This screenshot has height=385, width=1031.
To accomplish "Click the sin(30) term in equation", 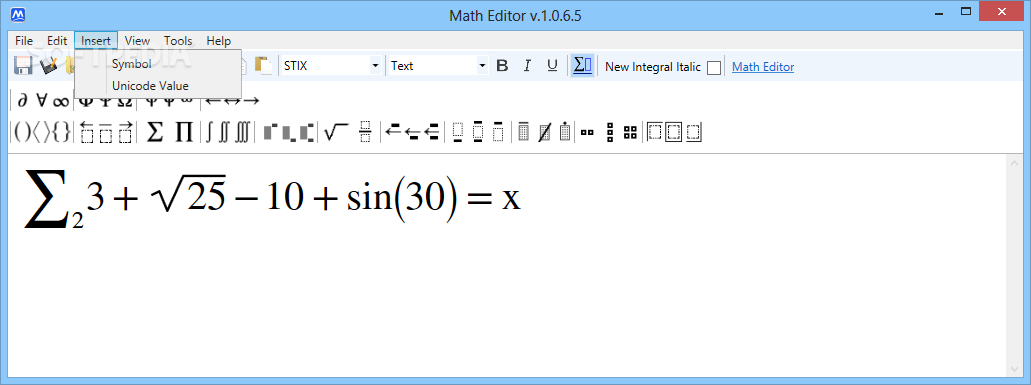I will [402, 198].
